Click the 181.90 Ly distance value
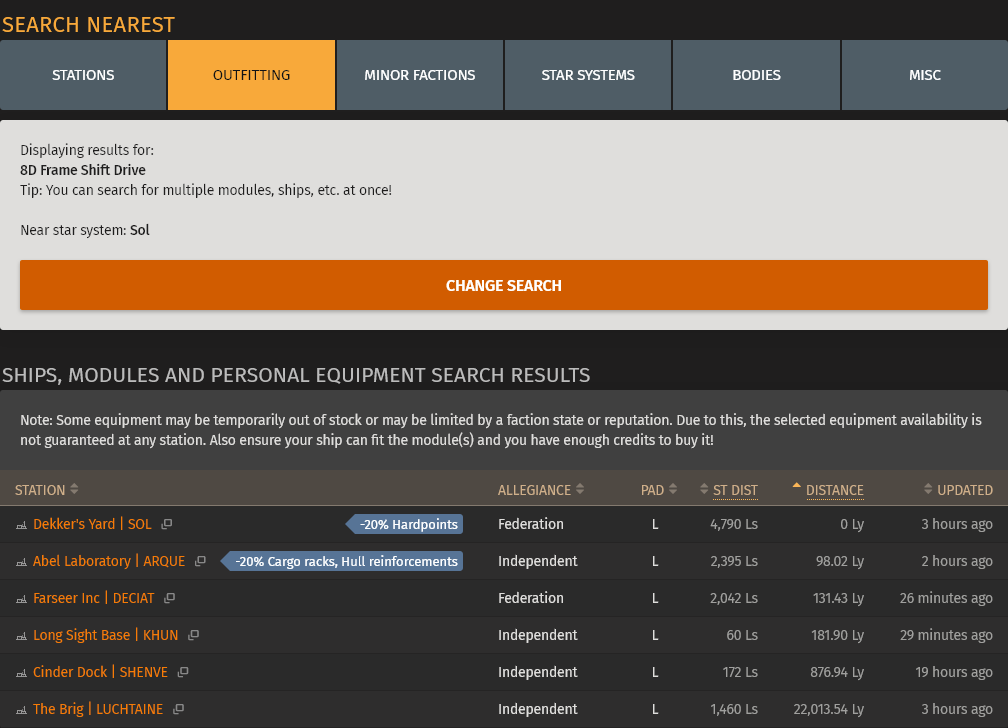The height and width of the screenshot is (728, 1008). tap(838, 635)
